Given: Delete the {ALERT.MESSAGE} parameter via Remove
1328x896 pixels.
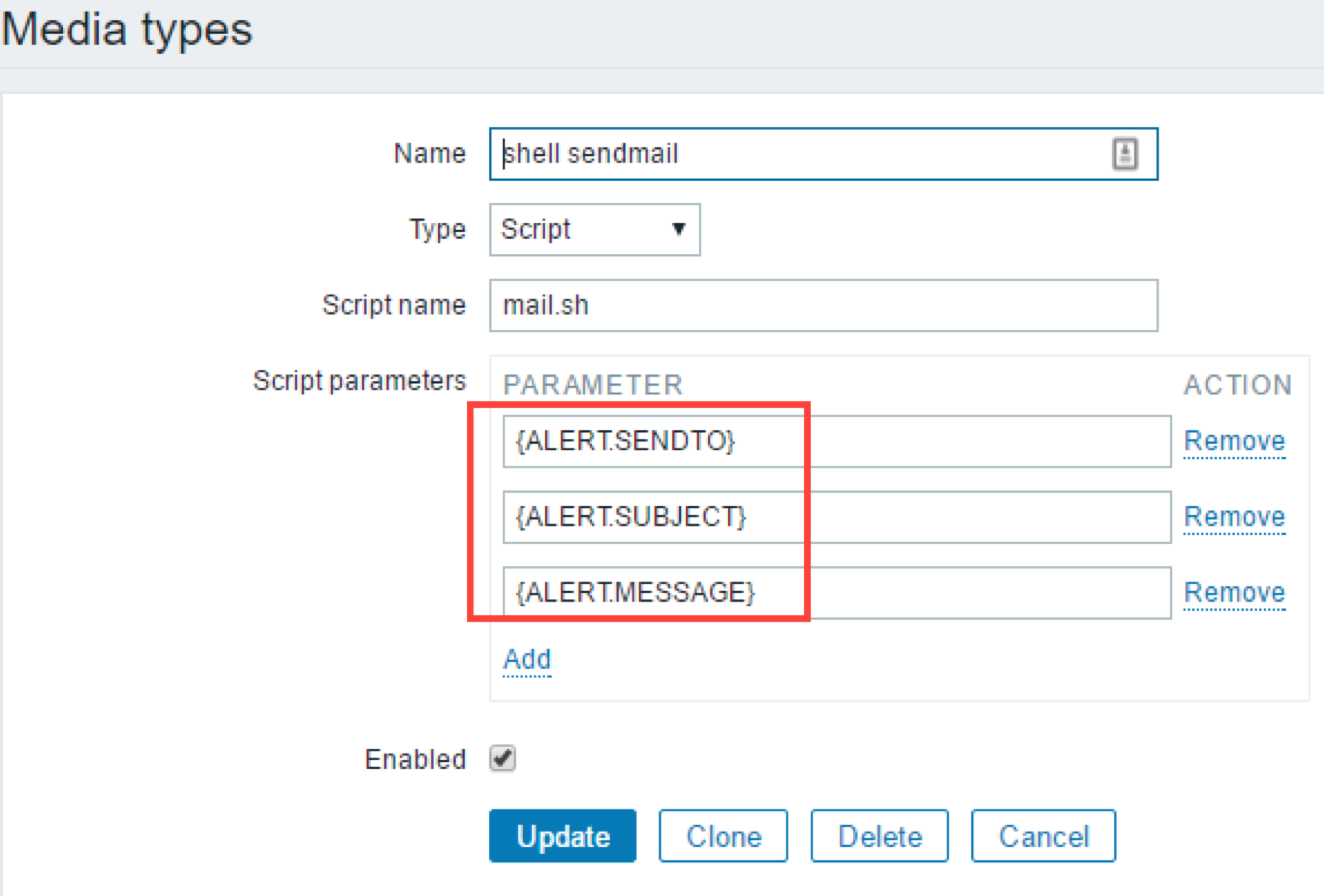Looking at the screenshot, I should (x=1234, y=593).
